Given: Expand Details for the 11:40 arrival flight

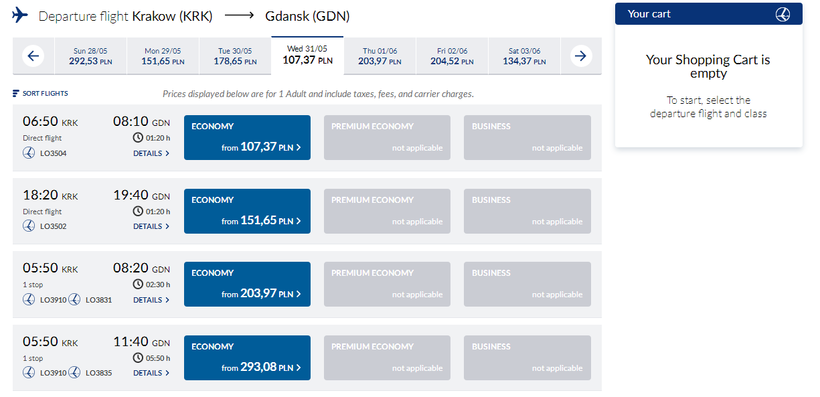Looking at the screenshot, I should (x=151, y=373).
